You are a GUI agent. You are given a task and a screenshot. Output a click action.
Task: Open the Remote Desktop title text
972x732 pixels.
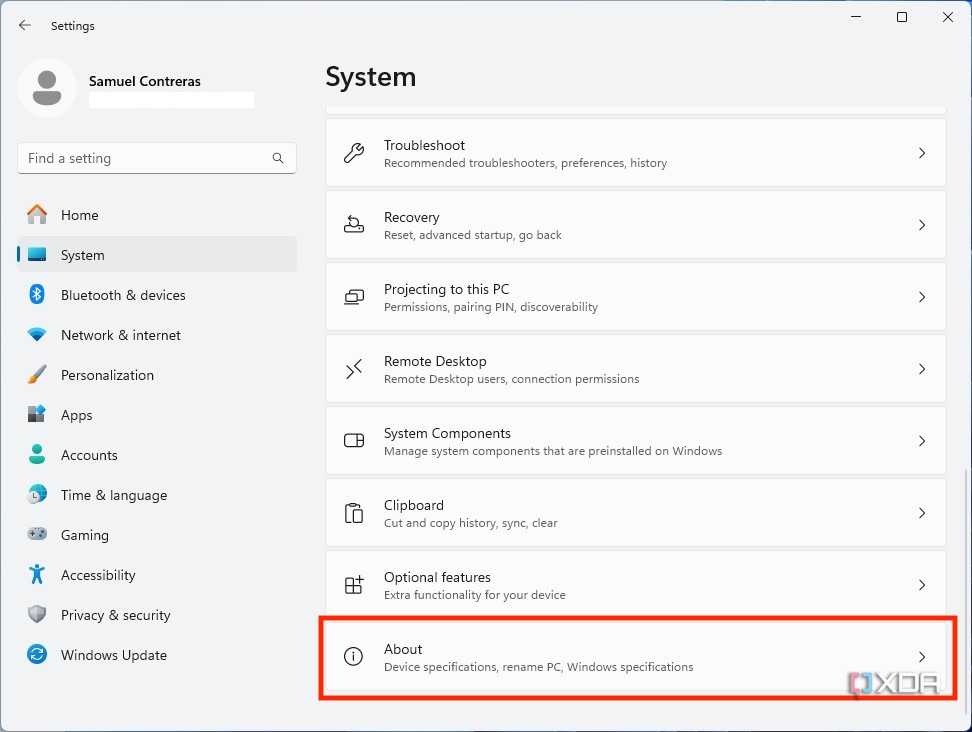tap(435, 361)
